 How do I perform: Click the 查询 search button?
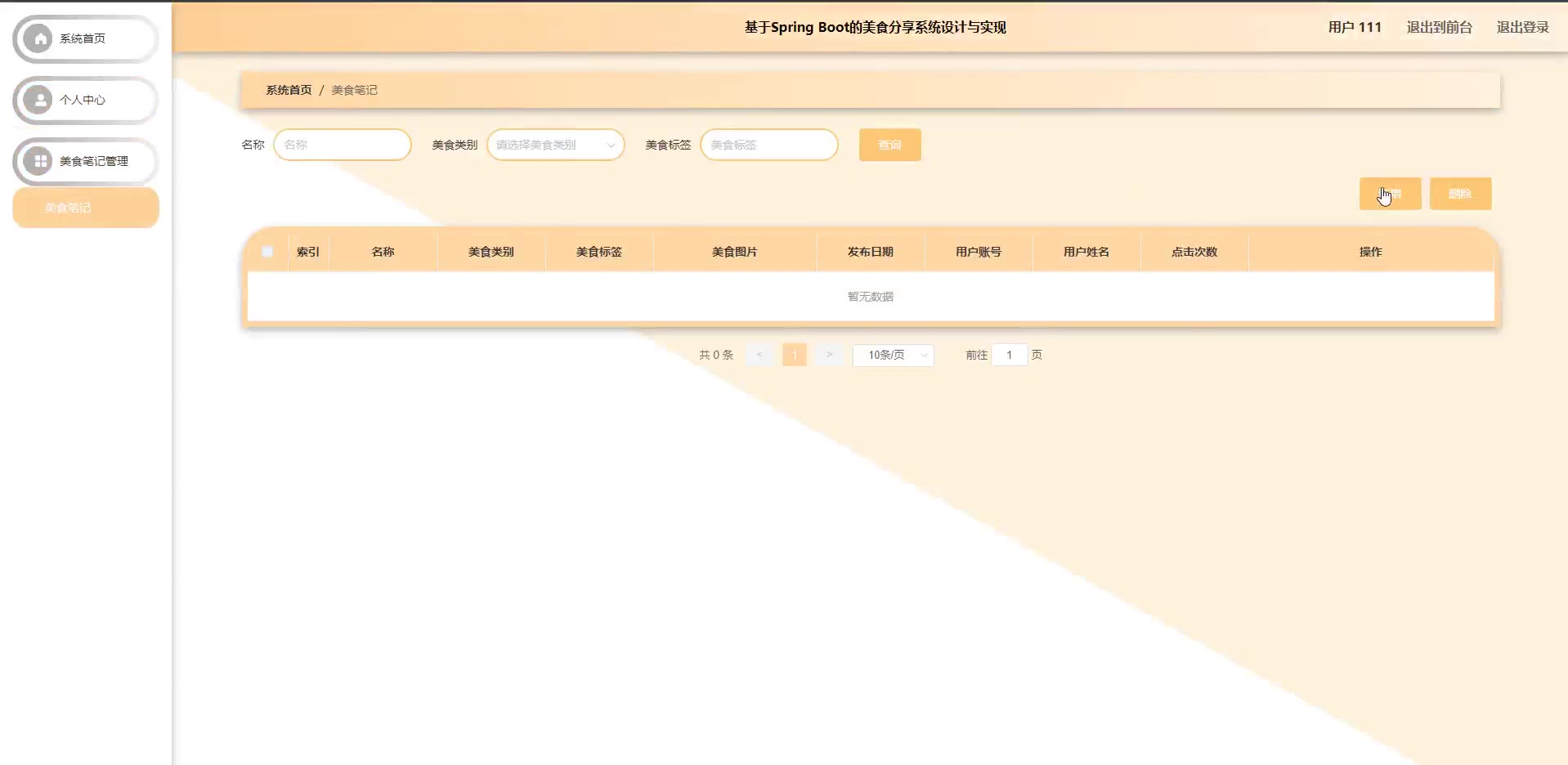coord(889,145)
